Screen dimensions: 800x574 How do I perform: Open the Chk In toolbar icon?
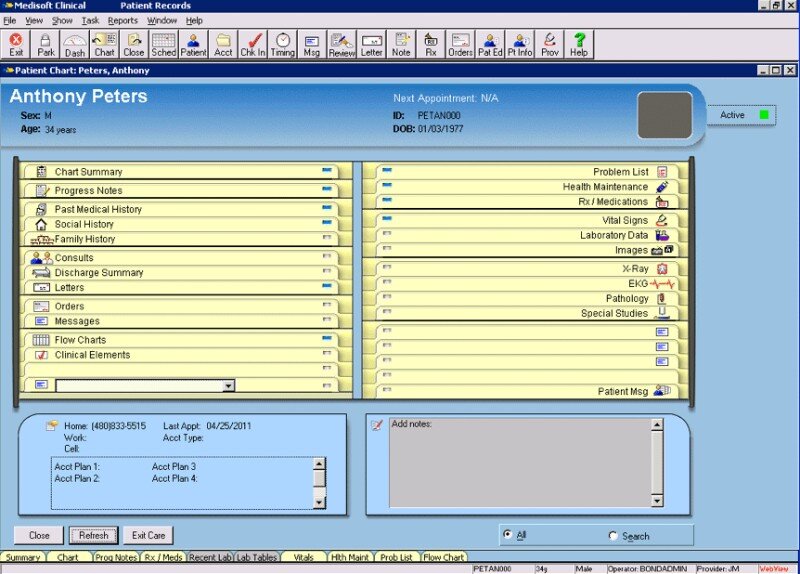point(253,44)
